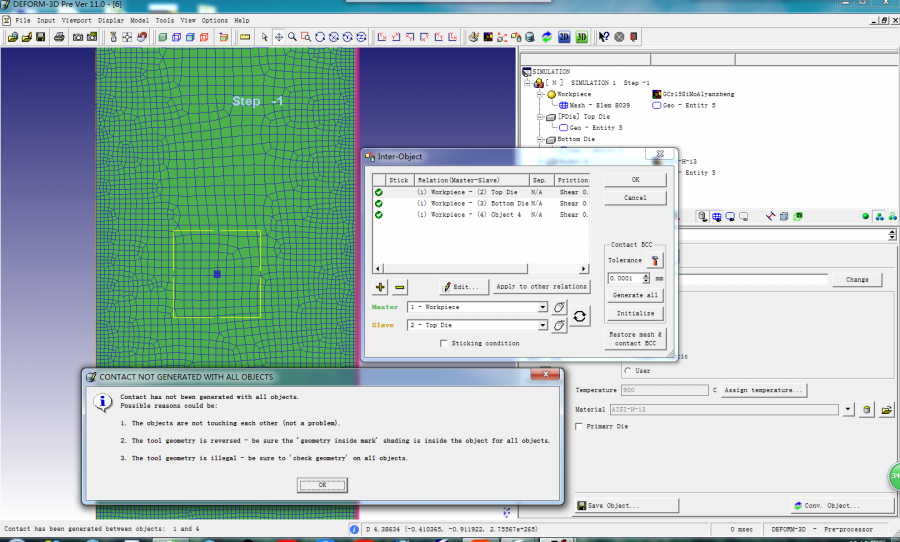Click OK in the contact warning dialog
The height and width of the screenshot is (542, 900).
click(x=322, y=484)
